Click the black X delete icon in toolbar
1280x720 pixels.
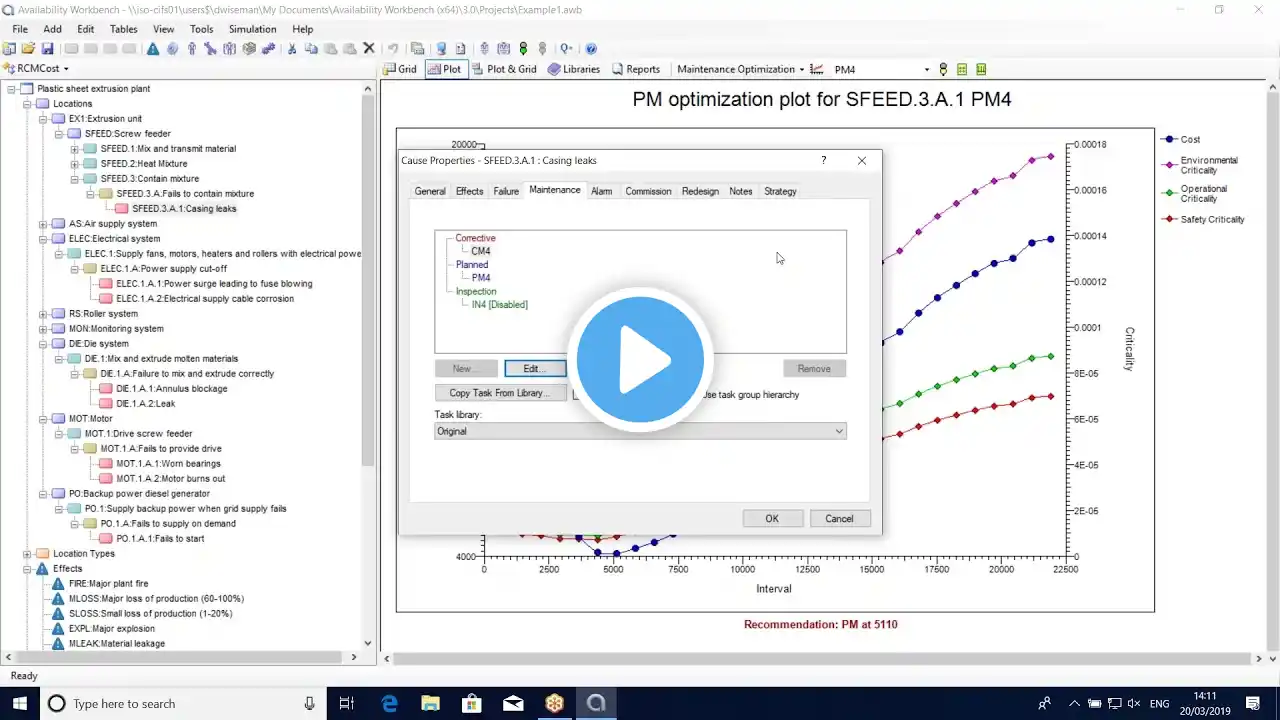pos(369,48)
